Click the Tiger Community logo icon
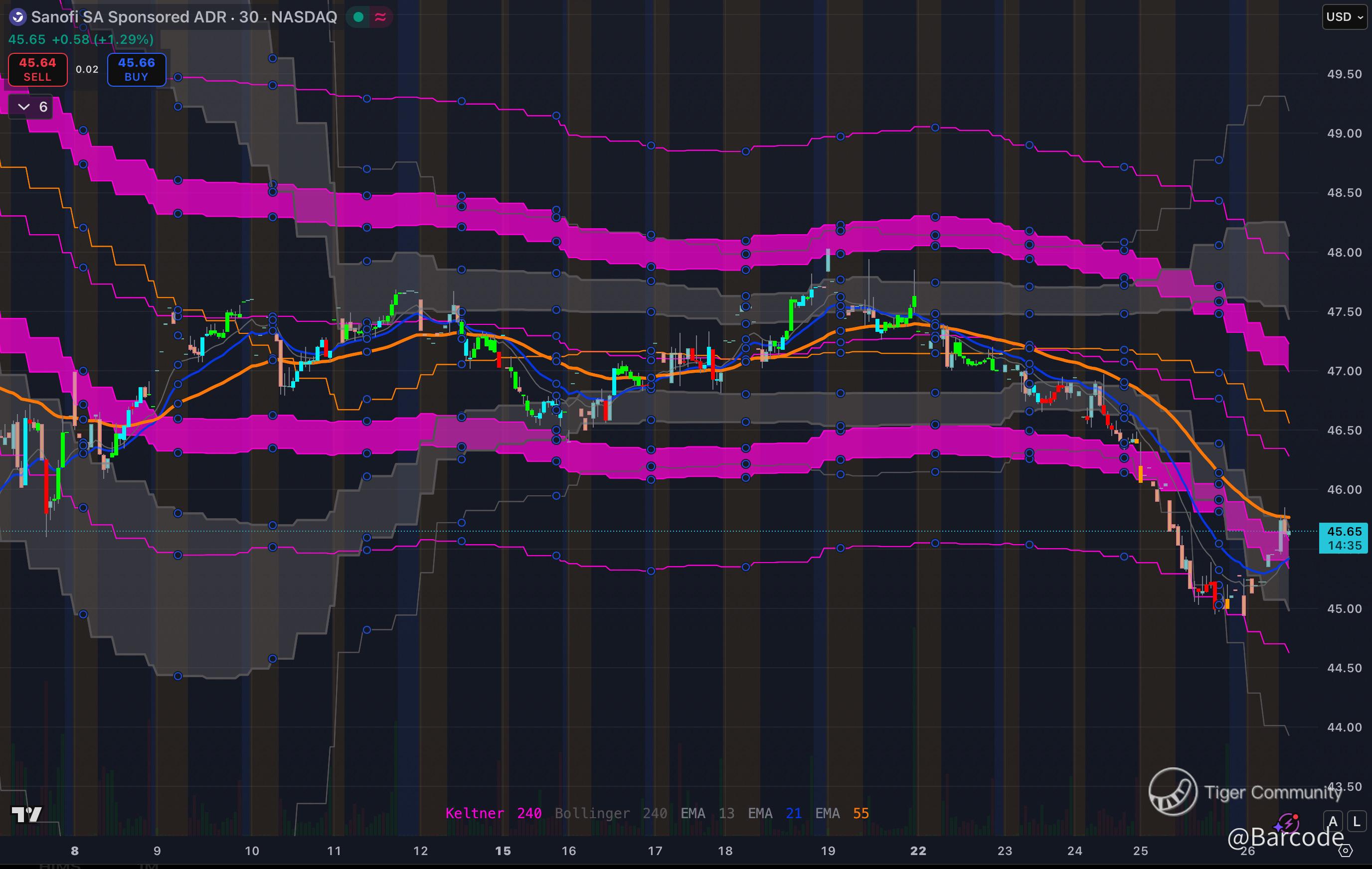The image size is (1372, 869). (x=1173, y=792)
